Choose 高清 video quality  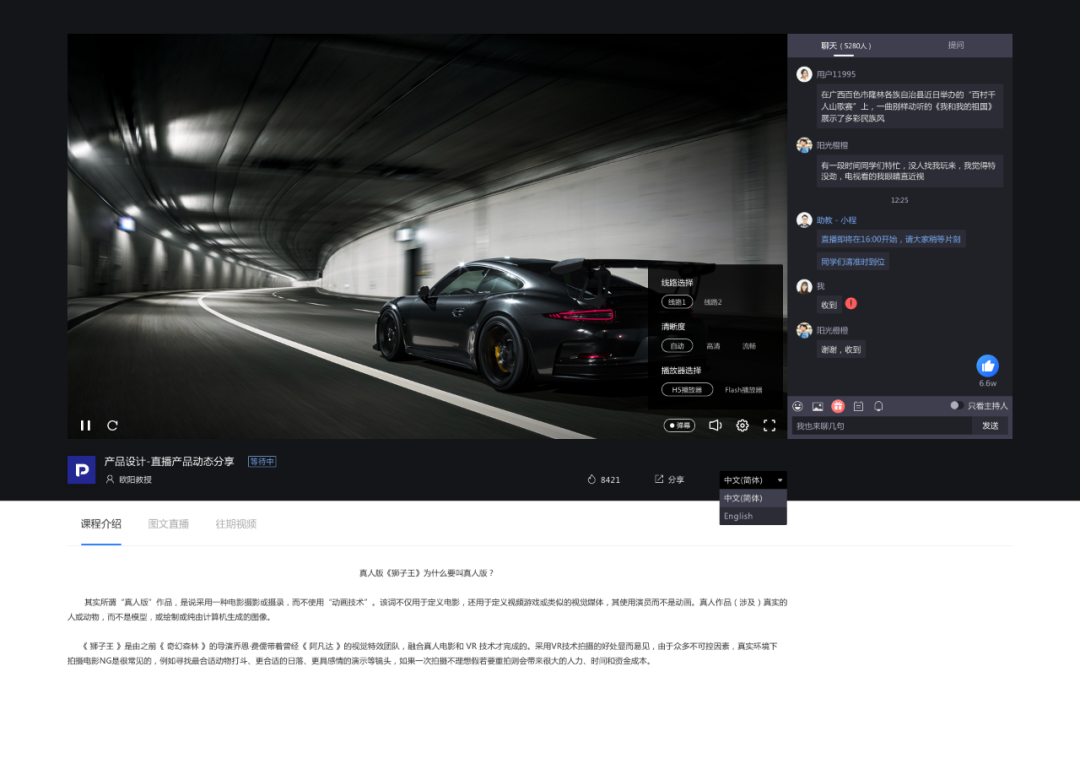pos(713,346)
